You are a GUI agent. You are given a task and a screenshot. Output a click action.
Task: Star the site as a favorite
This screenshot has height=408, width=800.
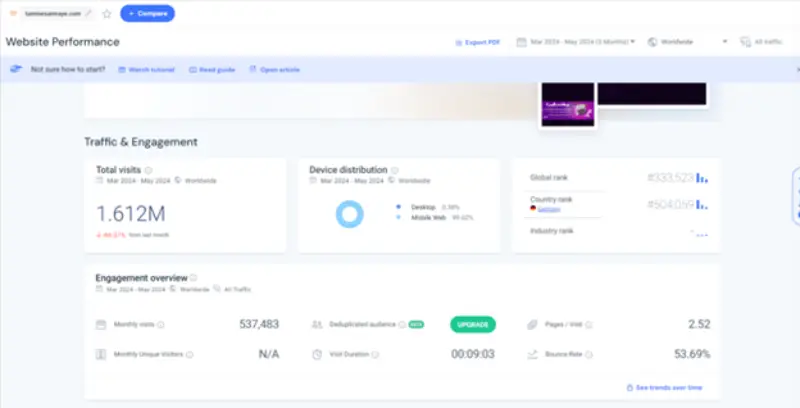(107, 14)
